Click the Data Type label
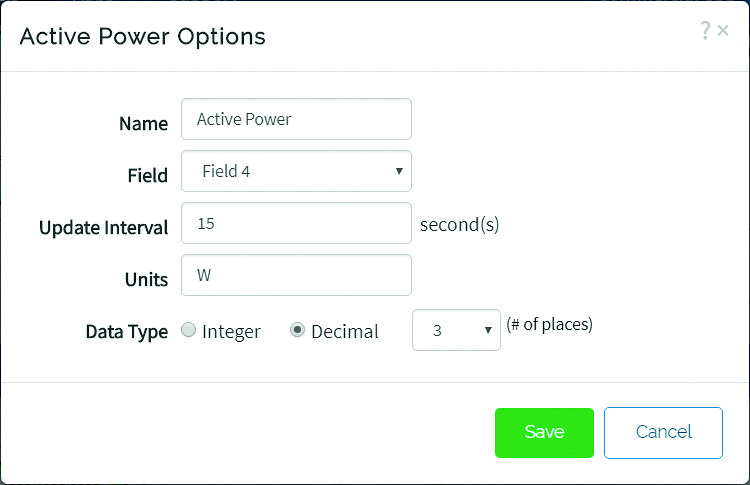 point(126,332)
